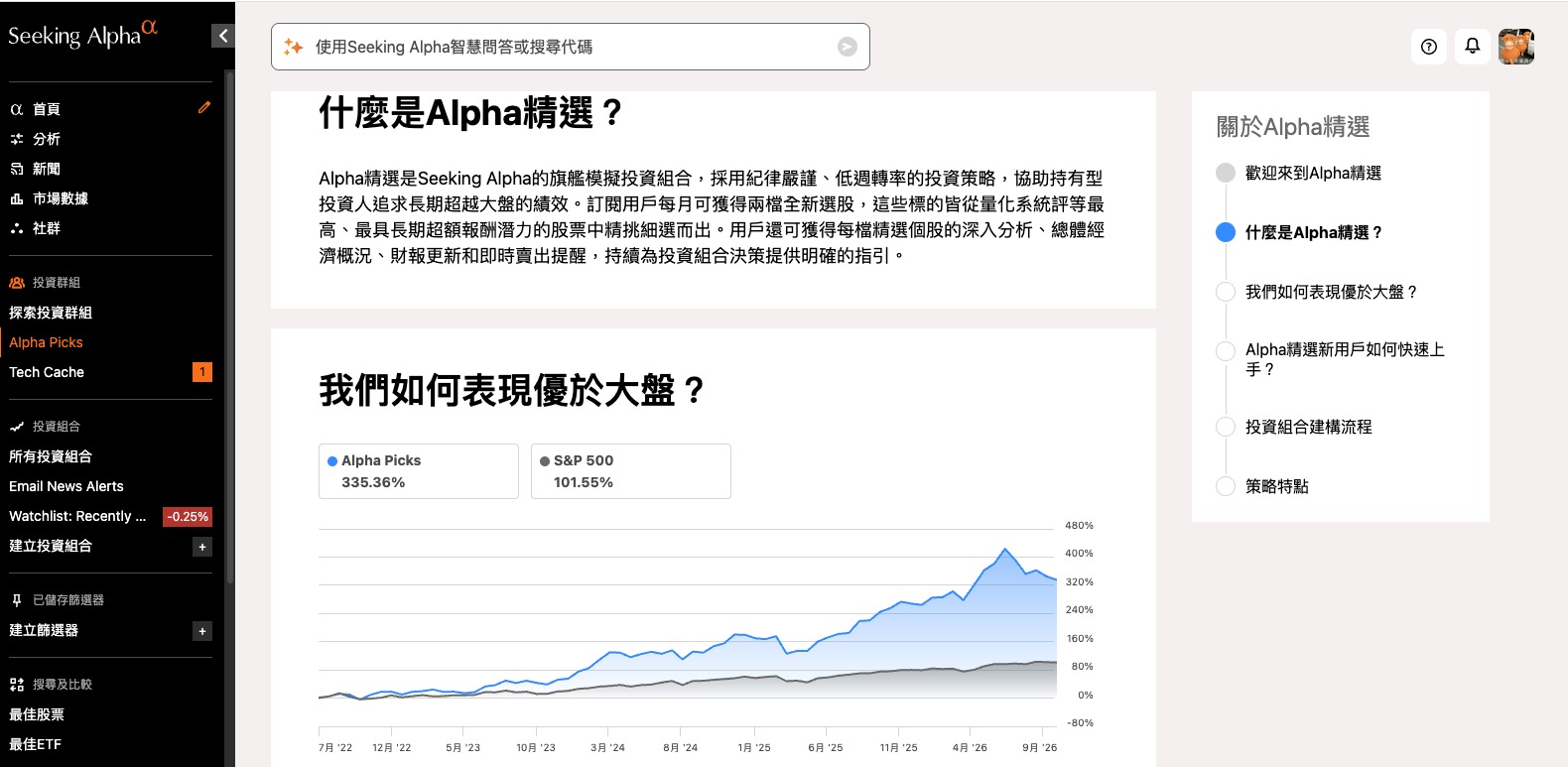
Task: Toggle Alpha Picks 335.36% chart series
Action: [x=419, y=471]
